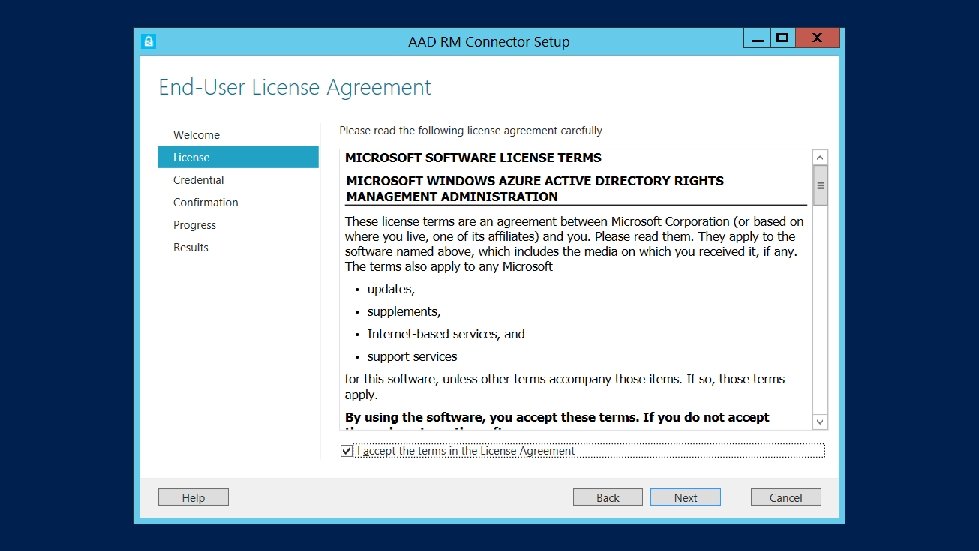
Task: Select the Results step
Action: pos(191,247)
